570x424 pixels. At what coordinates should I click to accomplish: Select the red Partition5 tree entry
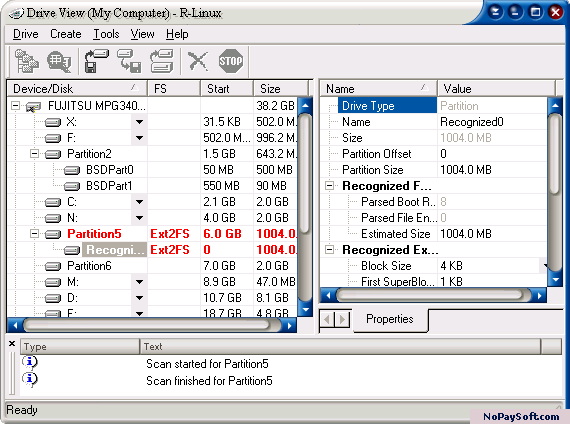pyautogui.click(x=94, y=234)
